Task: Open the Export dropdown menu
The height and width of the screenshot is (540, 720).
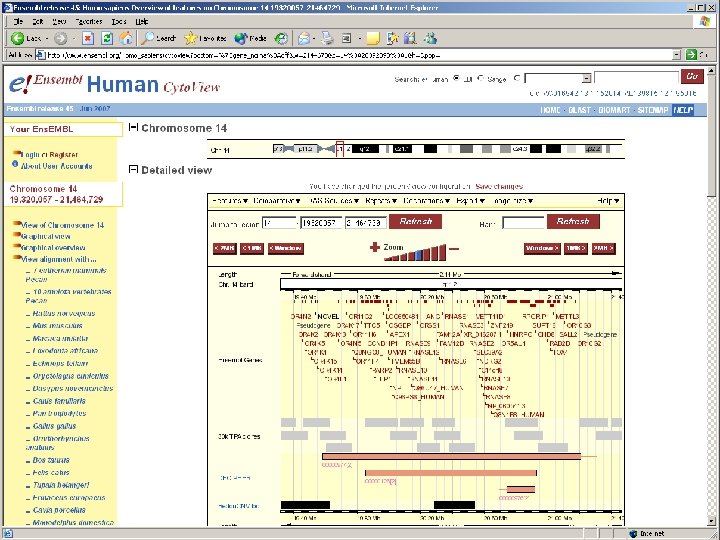Action: [x=471, y=201]
